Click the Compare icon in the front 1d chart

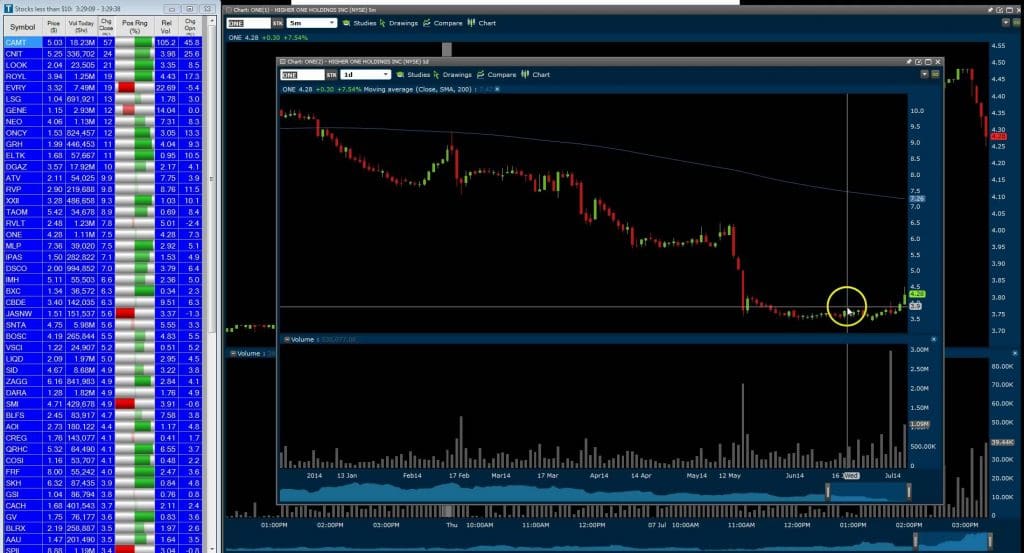(480, 74)
